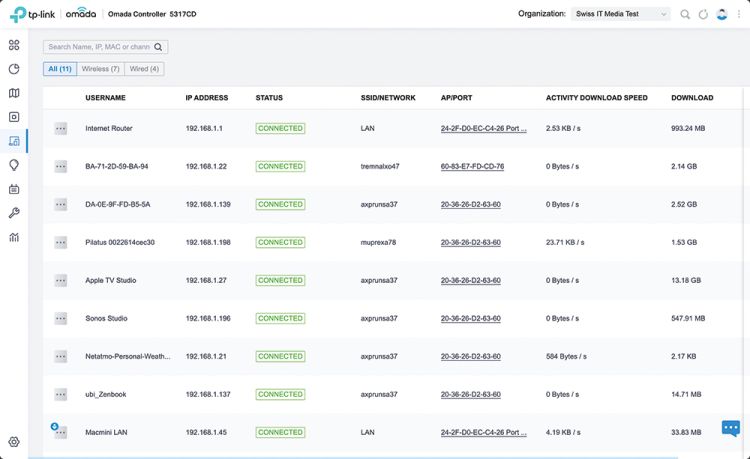Open AP link in Macmini LAN row
750x459 pixels.
484,432
